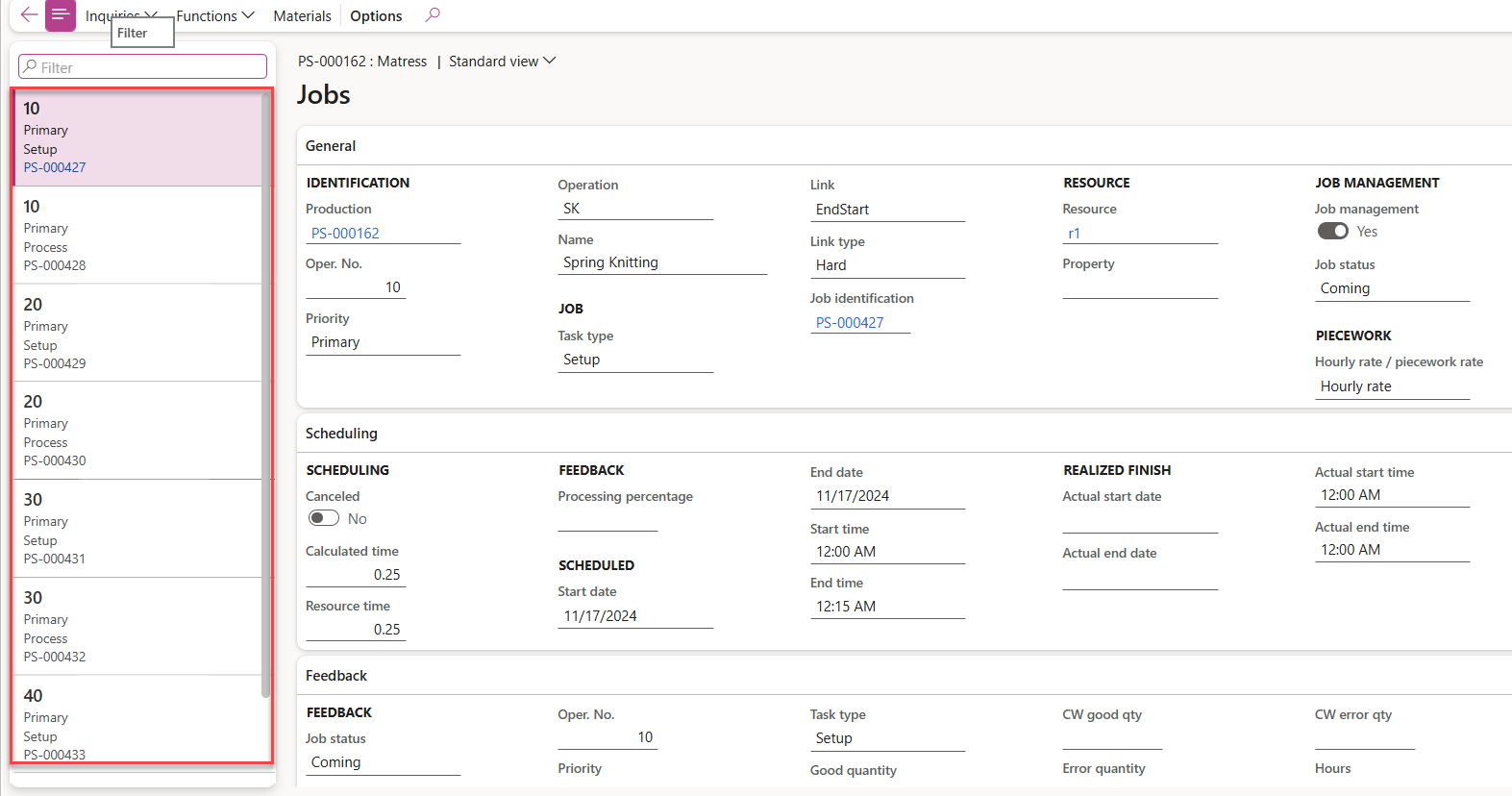Expand the Standard view selector
1512x796 pixels.
(502, 61)
